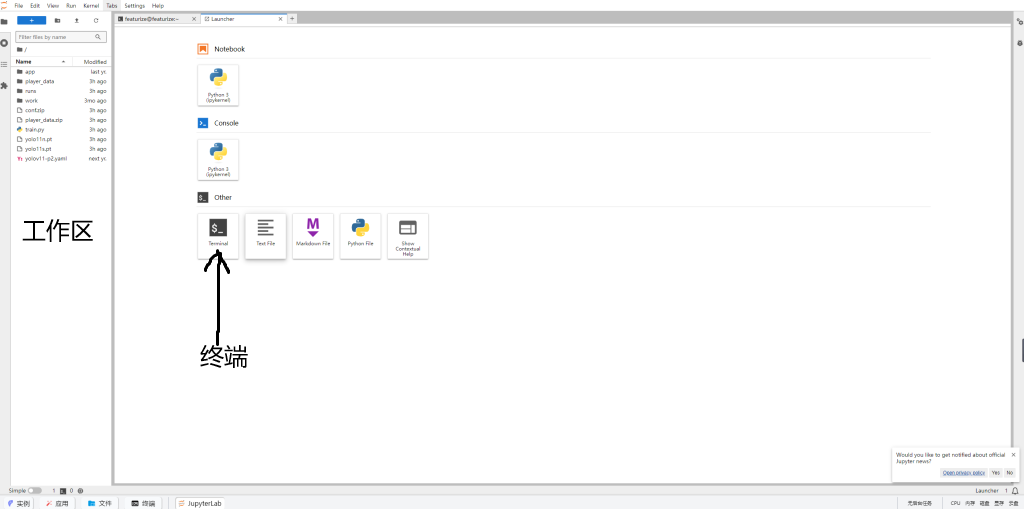The image size is (1024, 509).
Task: Open the Kernel menu
Action: tap(91, 6)
